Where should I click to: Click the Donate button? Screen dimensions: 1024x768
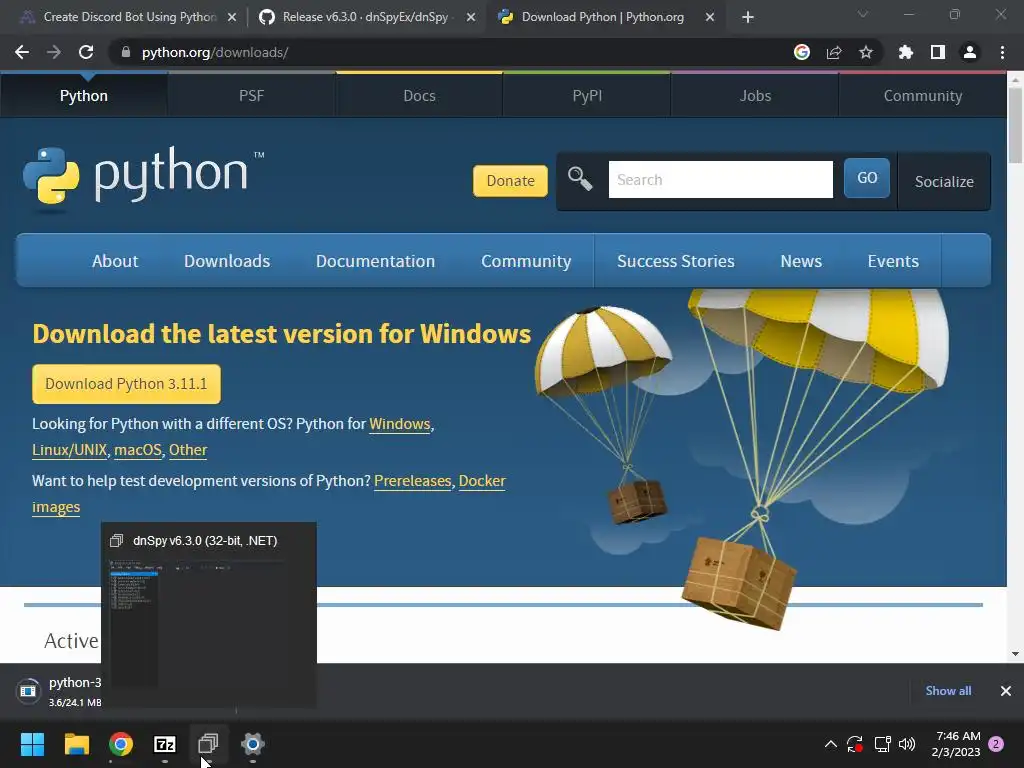(x=510, y=181)
